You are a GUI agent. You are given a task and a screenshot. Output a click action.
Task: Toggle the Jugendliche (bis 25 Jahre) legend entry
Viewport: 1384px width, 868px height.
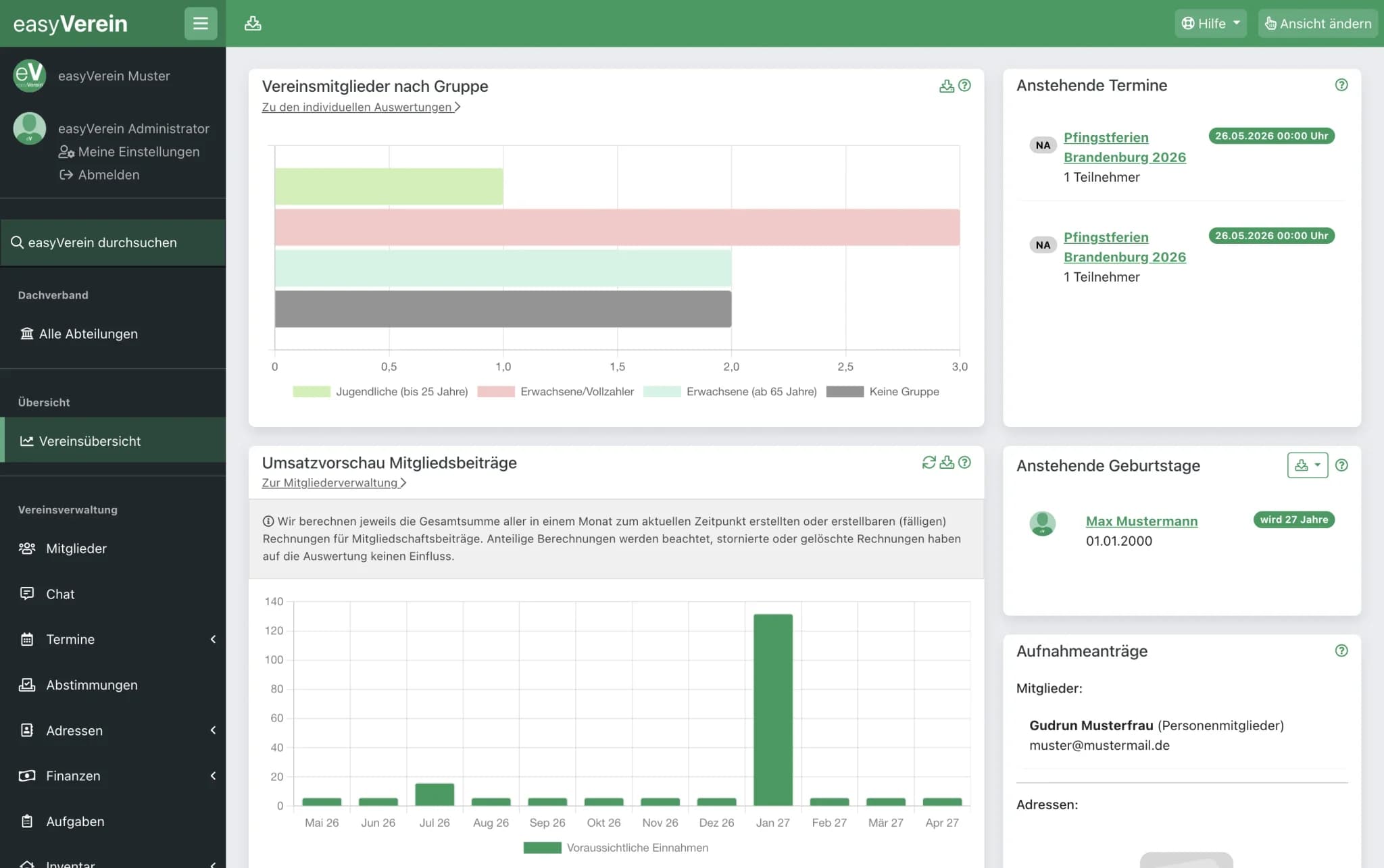[380, 392]
